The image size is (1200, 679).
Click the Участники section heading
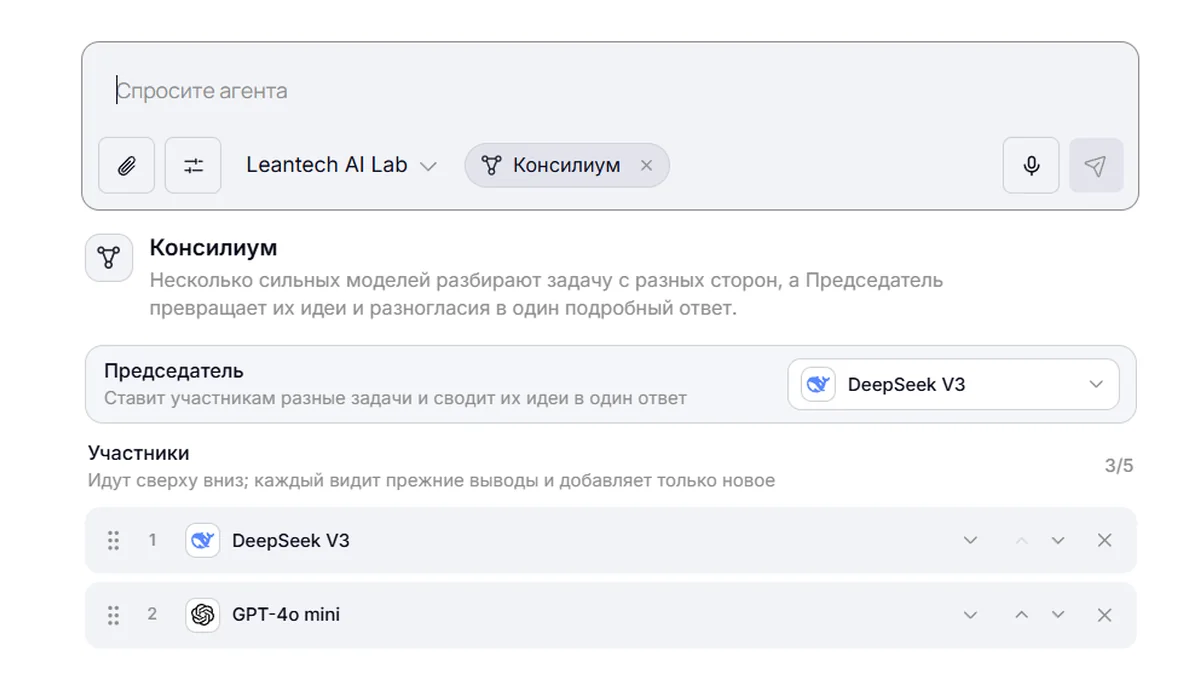139,453
